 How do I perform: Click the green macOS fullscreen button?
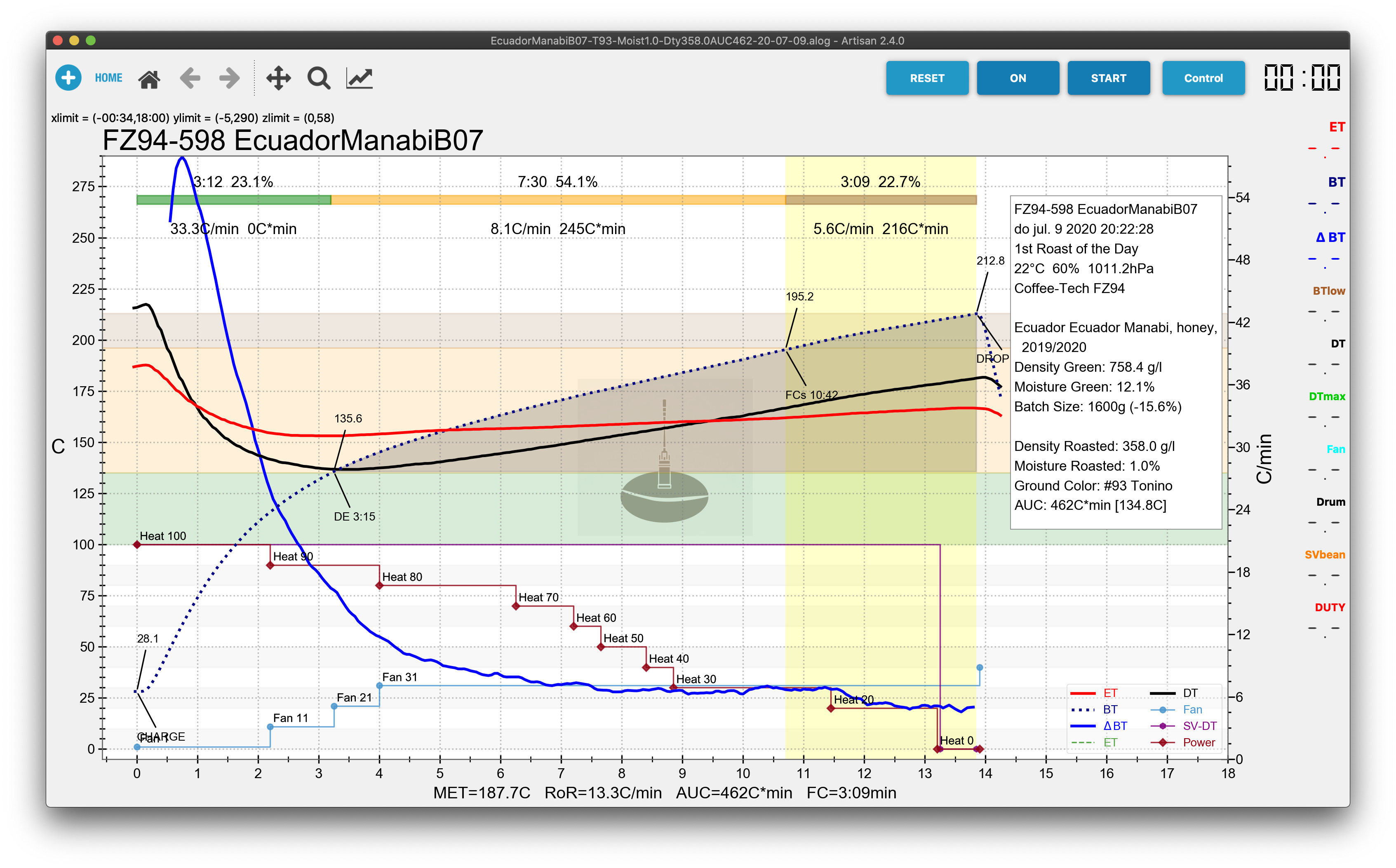[x=90, y=40]
